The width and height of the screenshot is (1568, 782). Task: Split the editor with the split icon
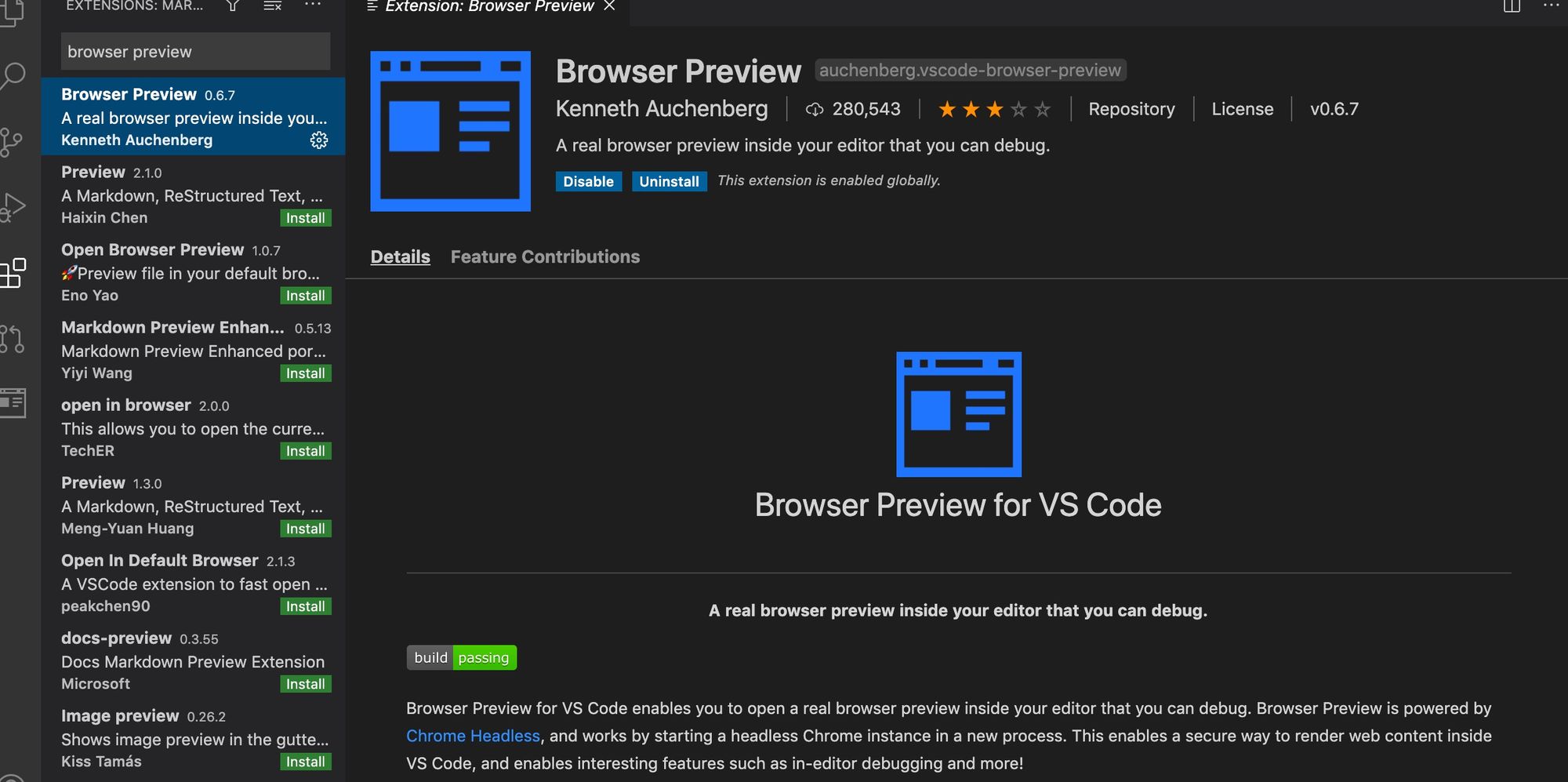(x=1512, y=5)
